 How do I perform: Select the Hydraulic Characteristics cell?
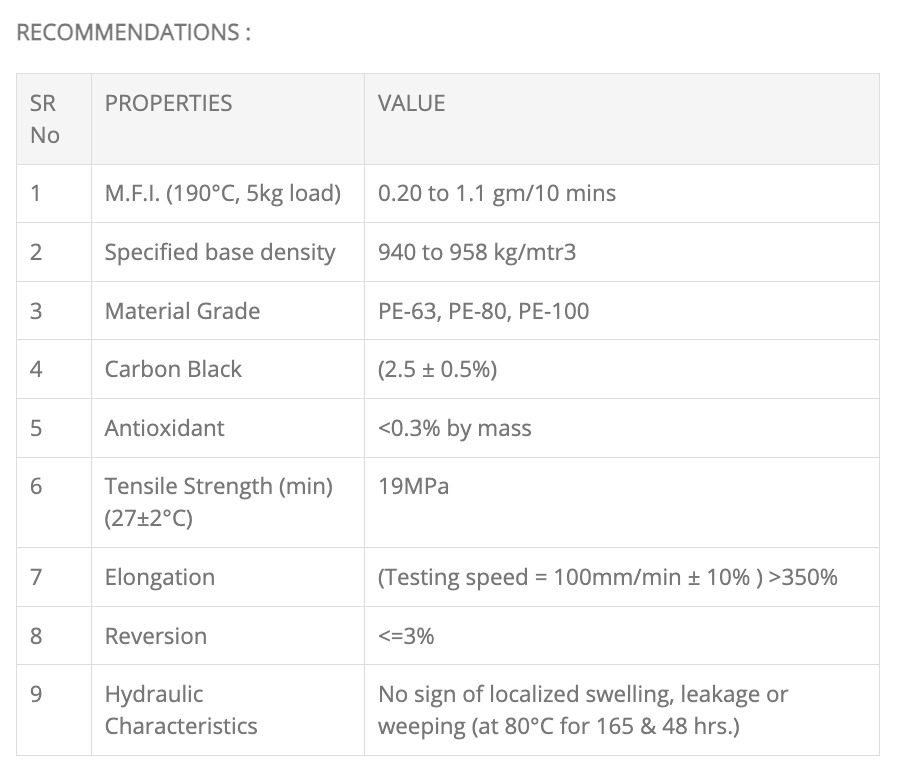[x=180, y=710]
